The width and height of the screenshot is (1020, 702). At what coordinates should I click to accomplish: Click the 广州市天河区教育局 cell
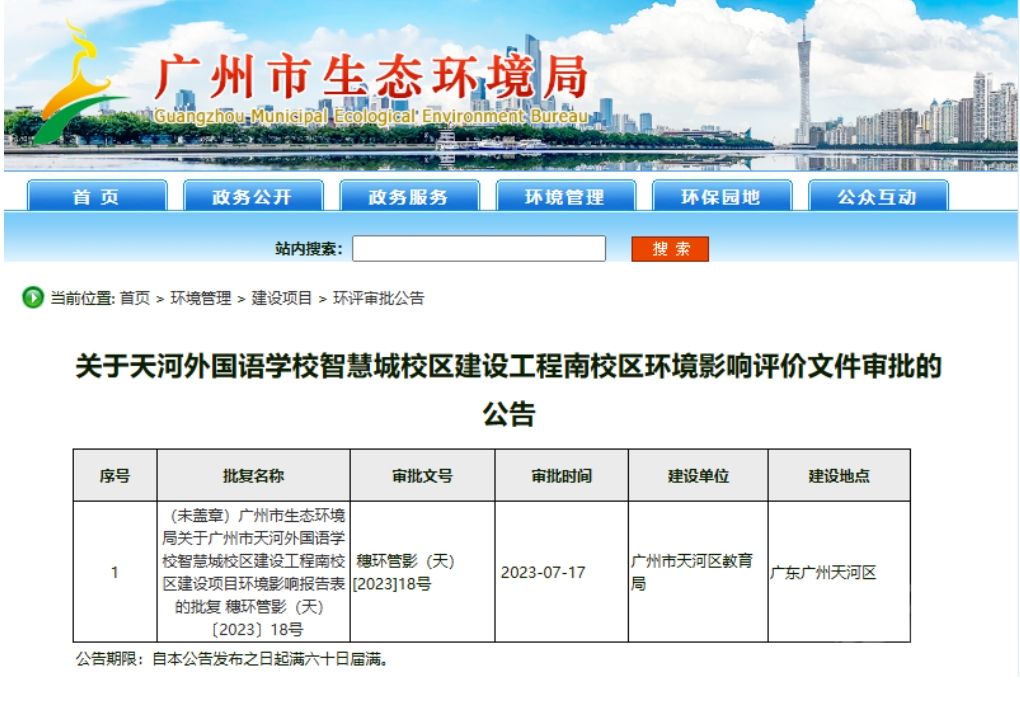(x=699, y=572)
